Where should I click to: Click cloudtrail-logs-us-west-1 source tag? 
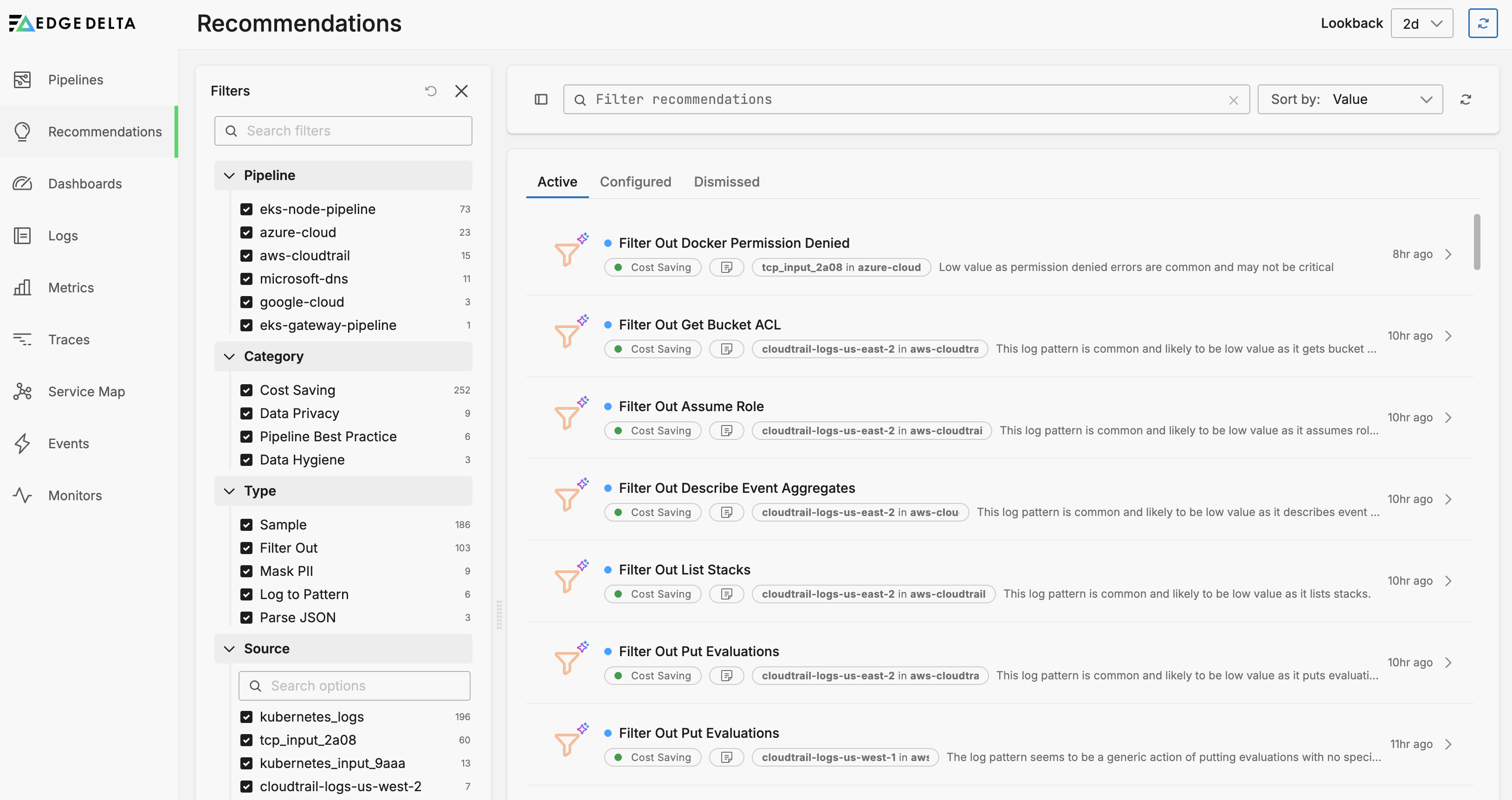(x=845, y=757)
